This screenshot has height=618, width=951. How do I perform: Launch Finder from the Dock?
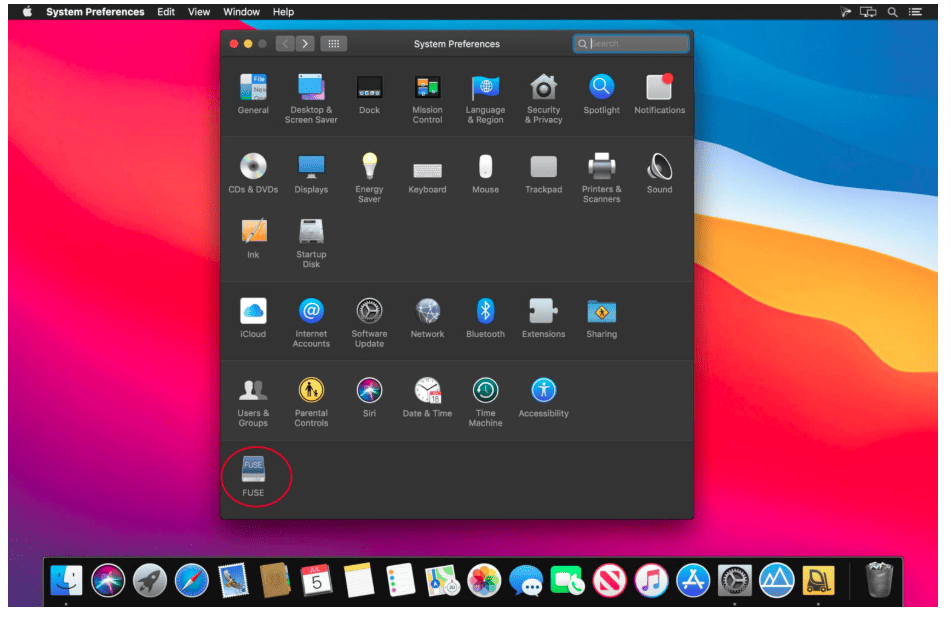coord(66,580)
